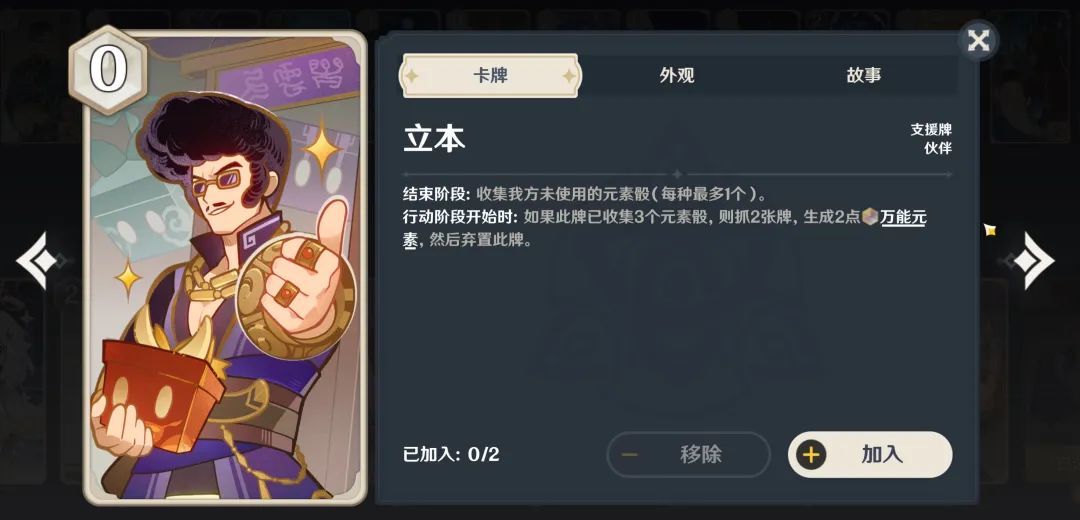Image resolution: width=1080 pixels, height=520 pixels.
Task: Click the Omni Element dice icon
Action: click(x=871, y=218)
